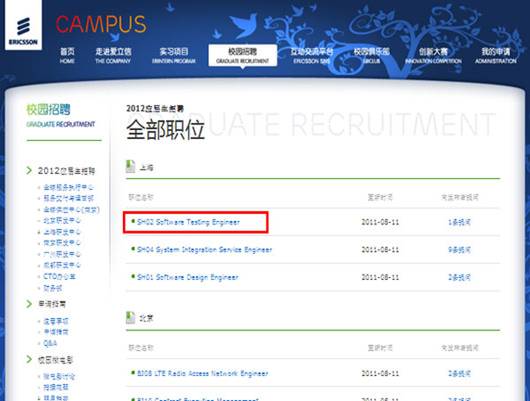Expand the 2012 recruitment sidebar section chevron
The width and height of the screenshot is (530, 401).
(29, 170)
